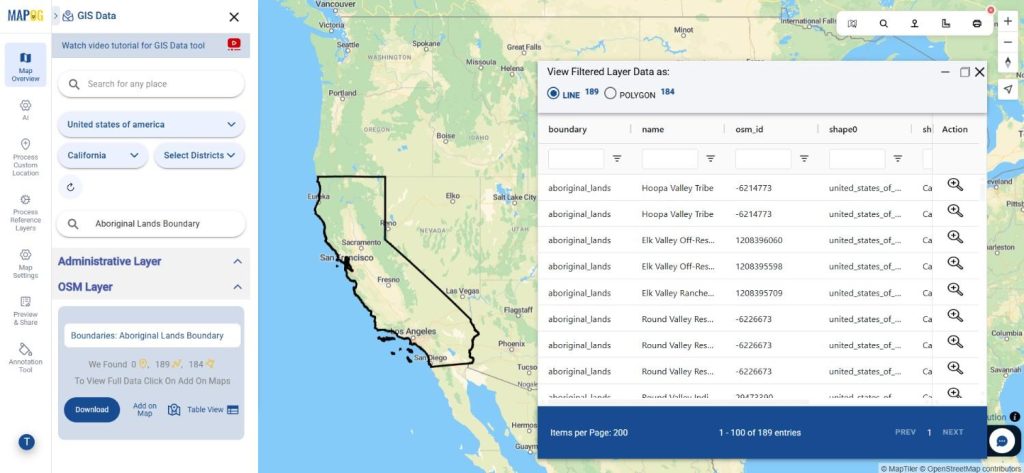Image resolution: width=1024 pixels, height=473 pixels.
Task: Open the Annotation Tool
Action: pos(25,357)
